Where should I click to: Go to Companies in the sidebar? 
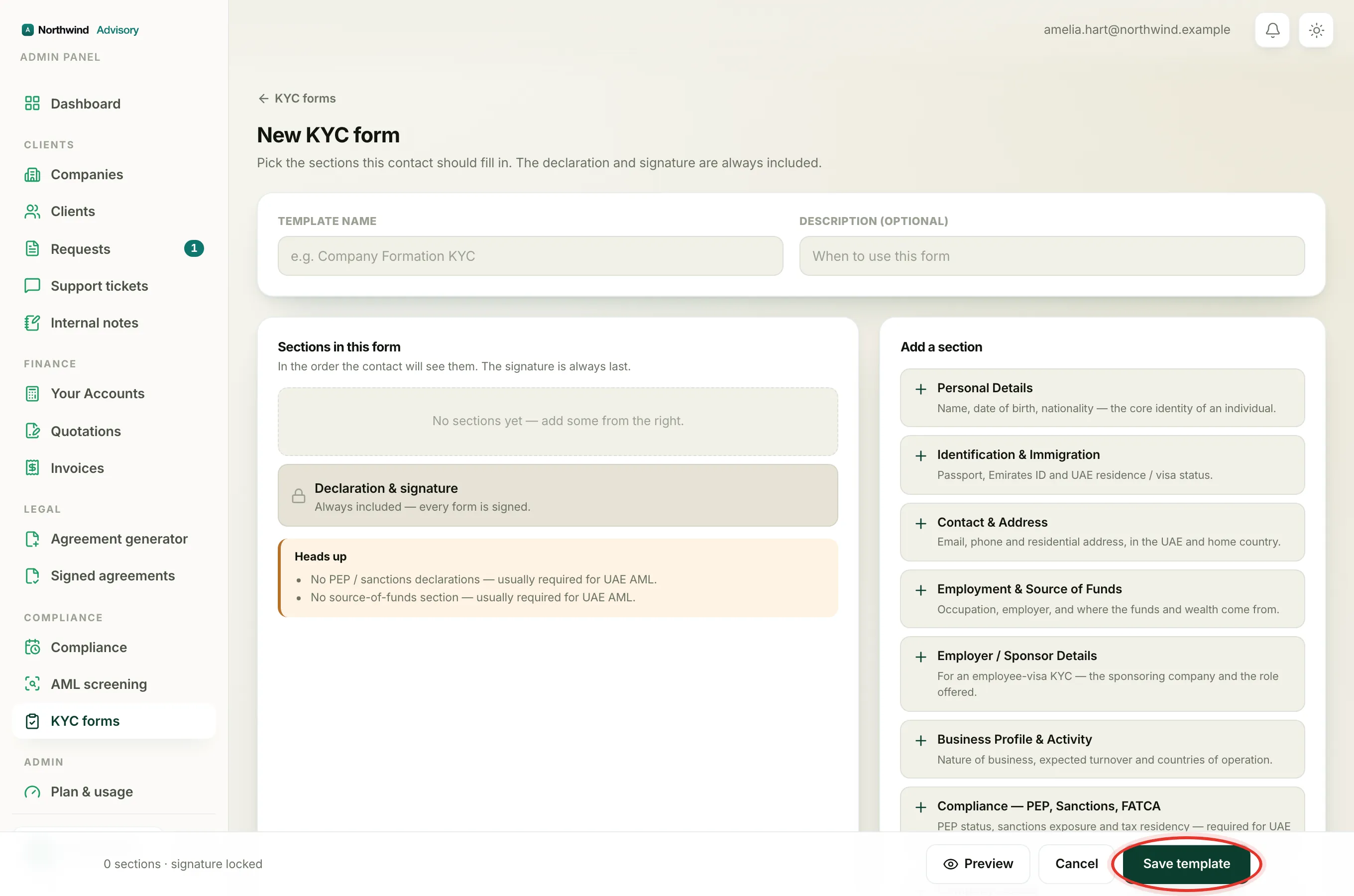(x=113, y=174)
